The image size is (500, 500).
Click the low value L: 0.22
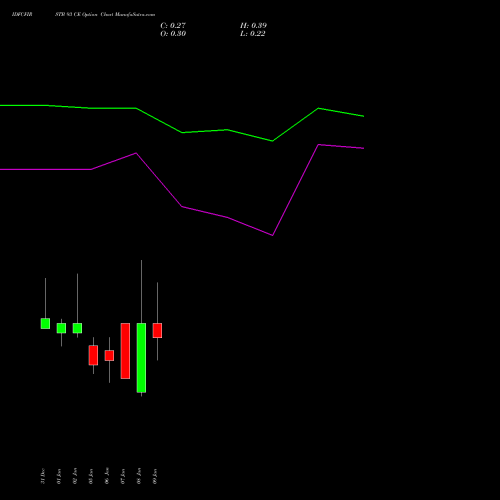tap(253, 33)
